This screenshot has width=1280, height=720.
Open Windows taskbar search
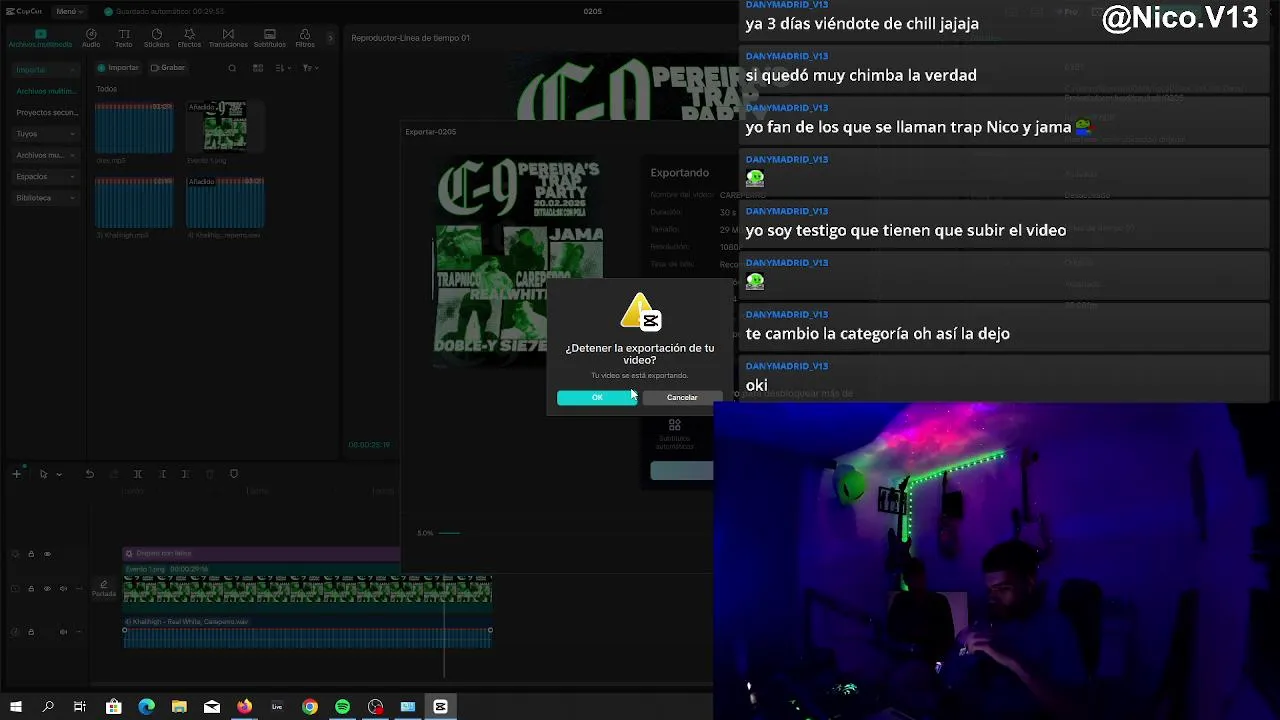48,707
